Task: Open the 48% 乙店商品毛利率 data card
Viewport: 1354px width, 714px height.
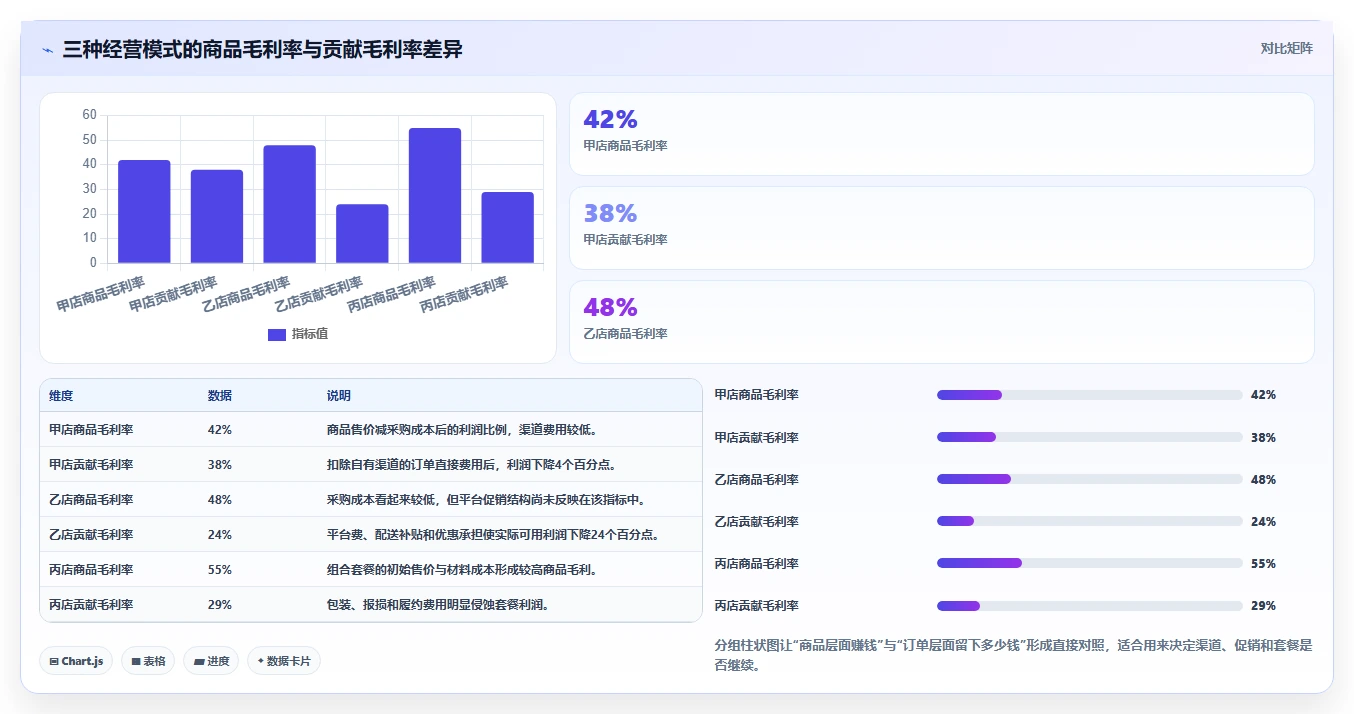Action: pos(941,322)
